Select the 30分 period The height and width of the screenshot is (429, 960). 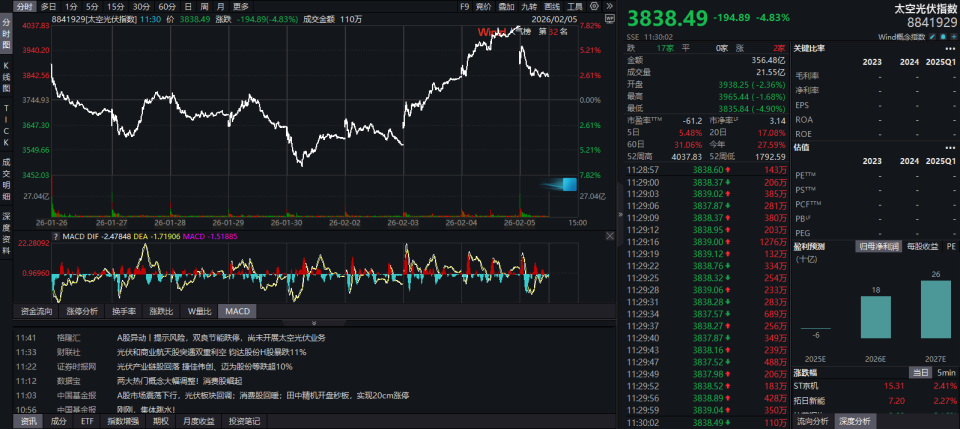pyautogui.click(x=141, y=6)
